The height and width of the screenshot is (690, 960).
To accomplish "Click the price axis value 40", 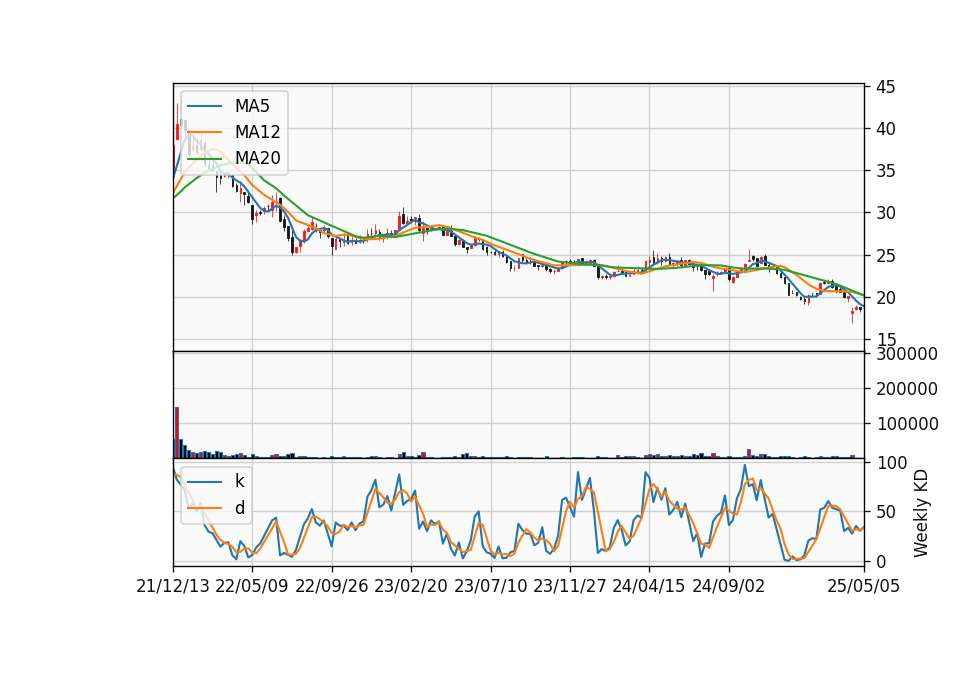I will pyautogui.click(x=885, y=129).
